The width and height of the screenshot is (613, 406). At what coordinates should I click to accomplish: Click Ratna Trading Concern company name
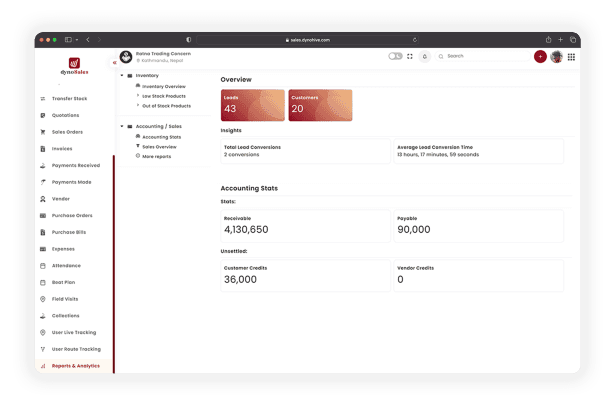click(163, 54)
